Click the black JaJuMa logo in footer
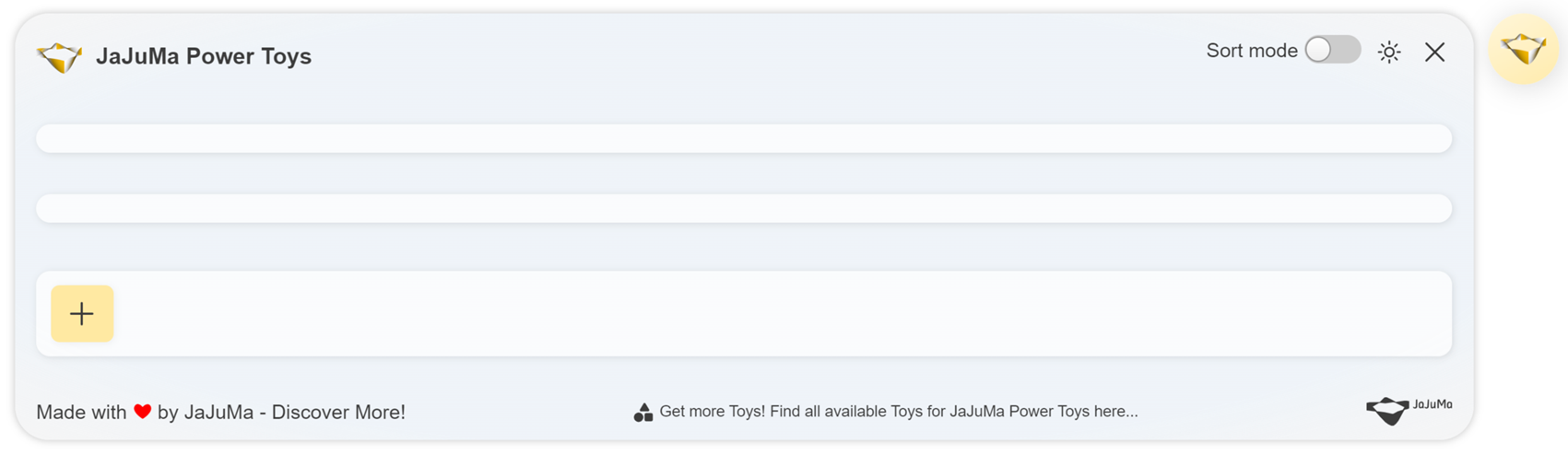1568x455 pixels. point(1387,410)
